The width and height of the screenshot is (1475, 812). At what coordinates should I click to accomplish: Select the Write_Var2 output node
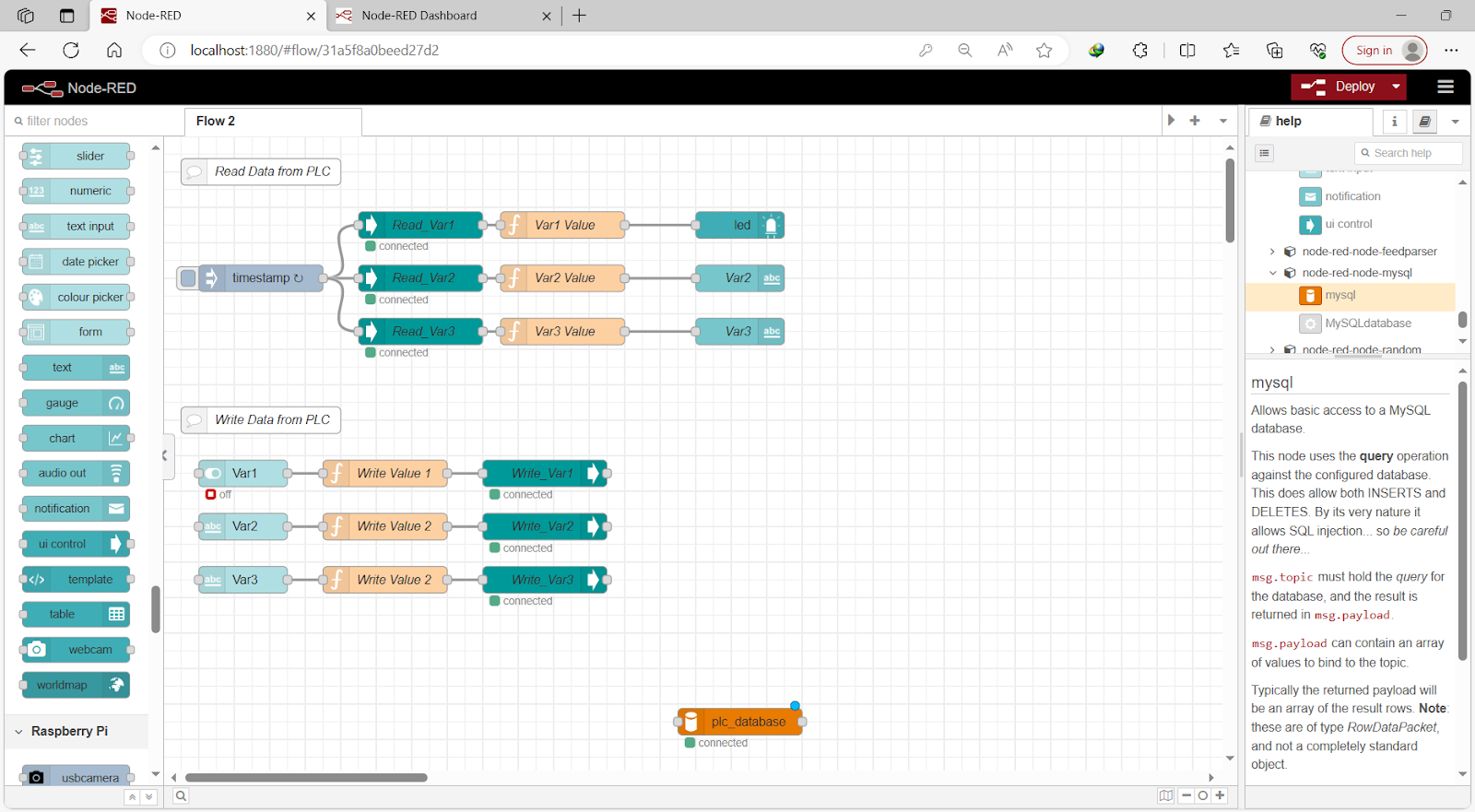[545, 527]
